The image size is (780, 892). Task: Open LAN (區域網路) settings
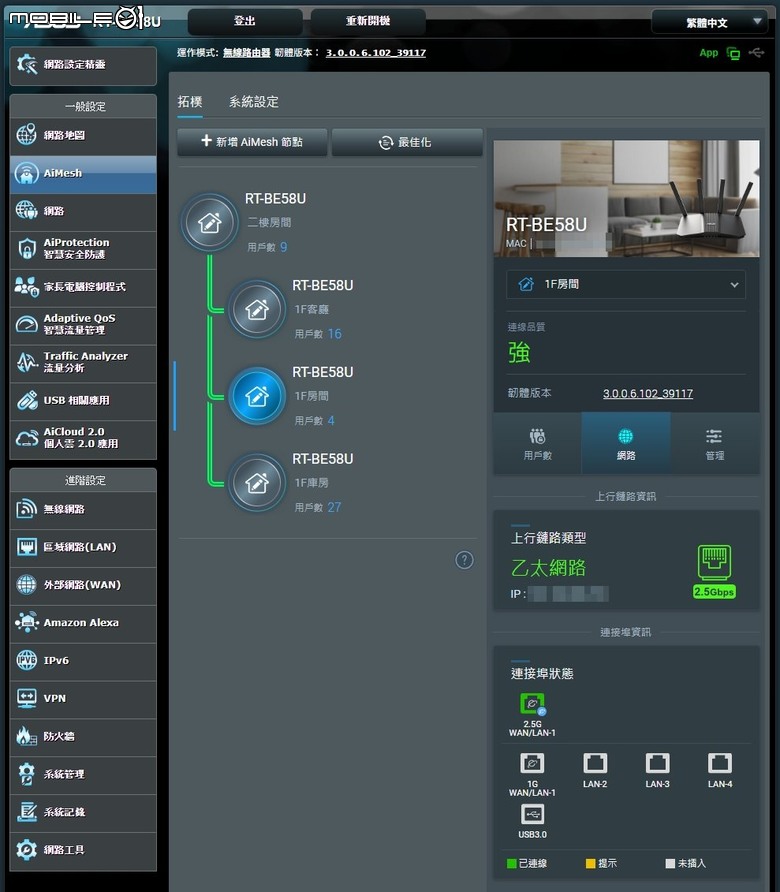(83, 547)
